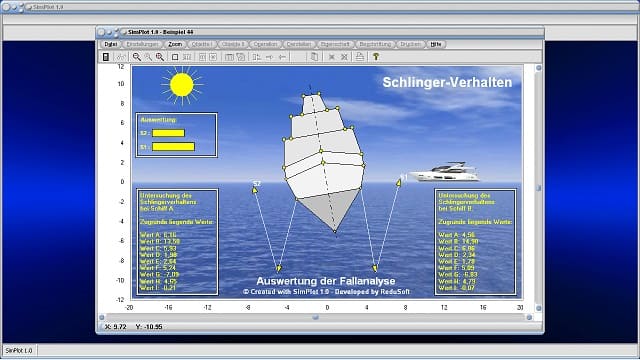This screenshot has height=360, width=640.
Task: Click 'Zugrunde liegende Werte' in Schiff B panel
Action: (475, 222)
